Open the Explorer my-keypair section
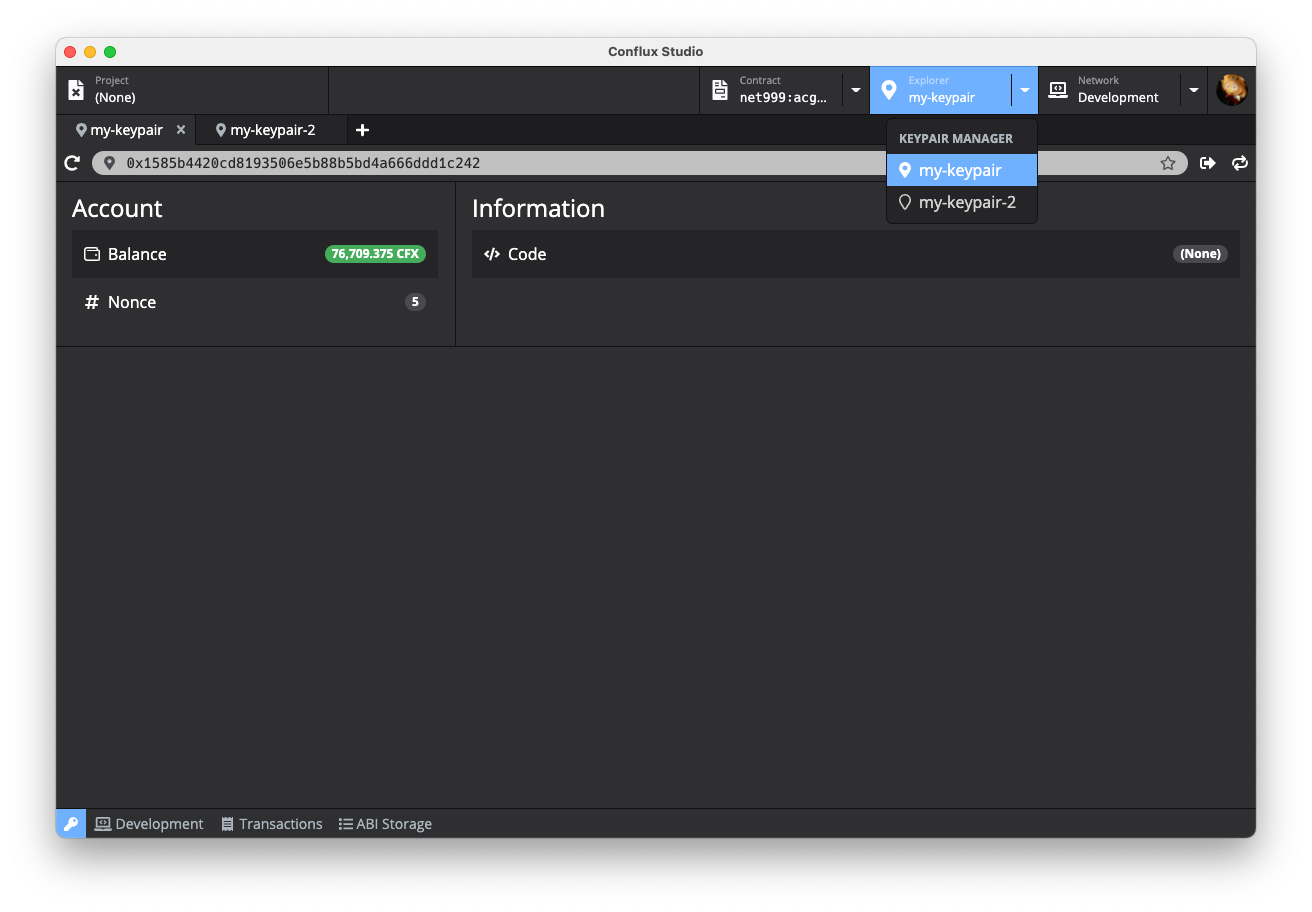This screenshot has width=1312, height=912. [x=940, y=90]
